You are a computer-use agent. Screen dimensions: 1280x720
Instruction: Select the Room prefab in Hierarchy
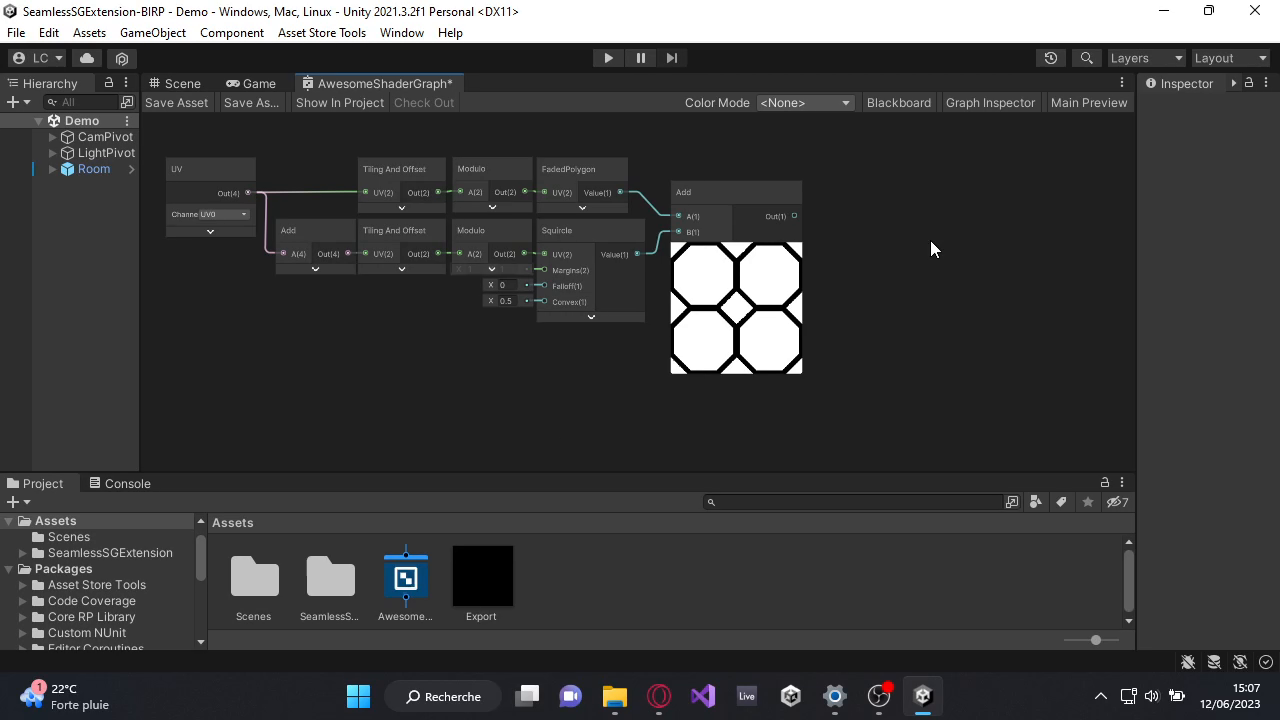point(94,169)
